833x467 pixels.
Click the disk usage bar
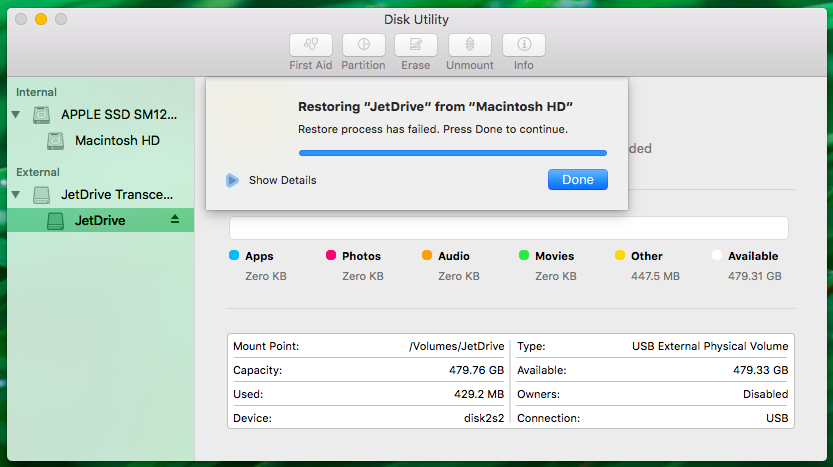509,228
